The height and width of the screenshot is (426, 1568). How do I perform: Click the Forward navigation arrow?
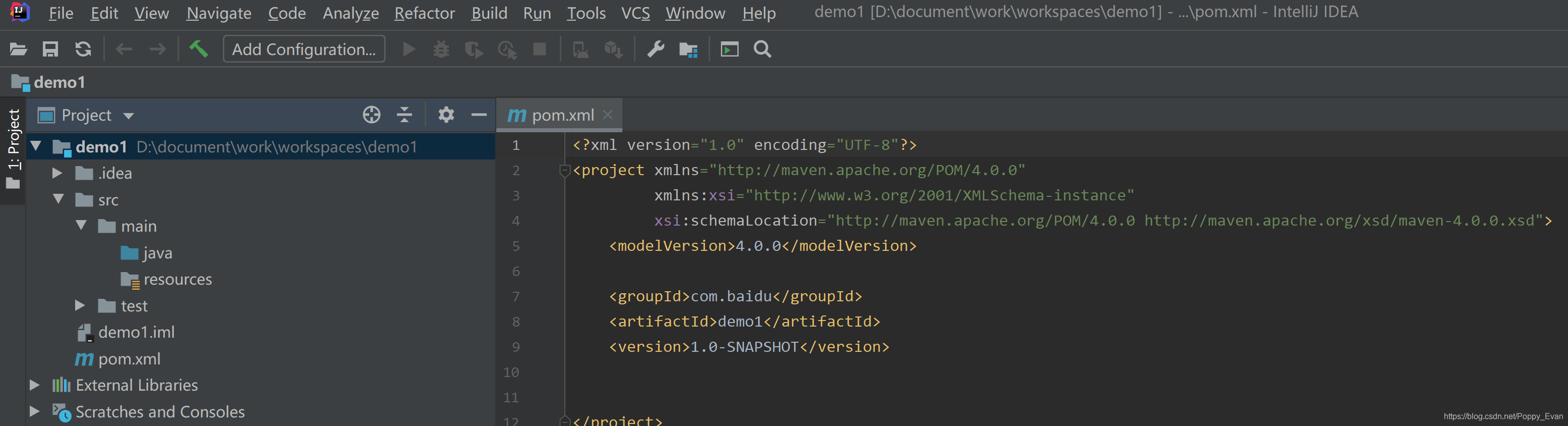point(158,49)
